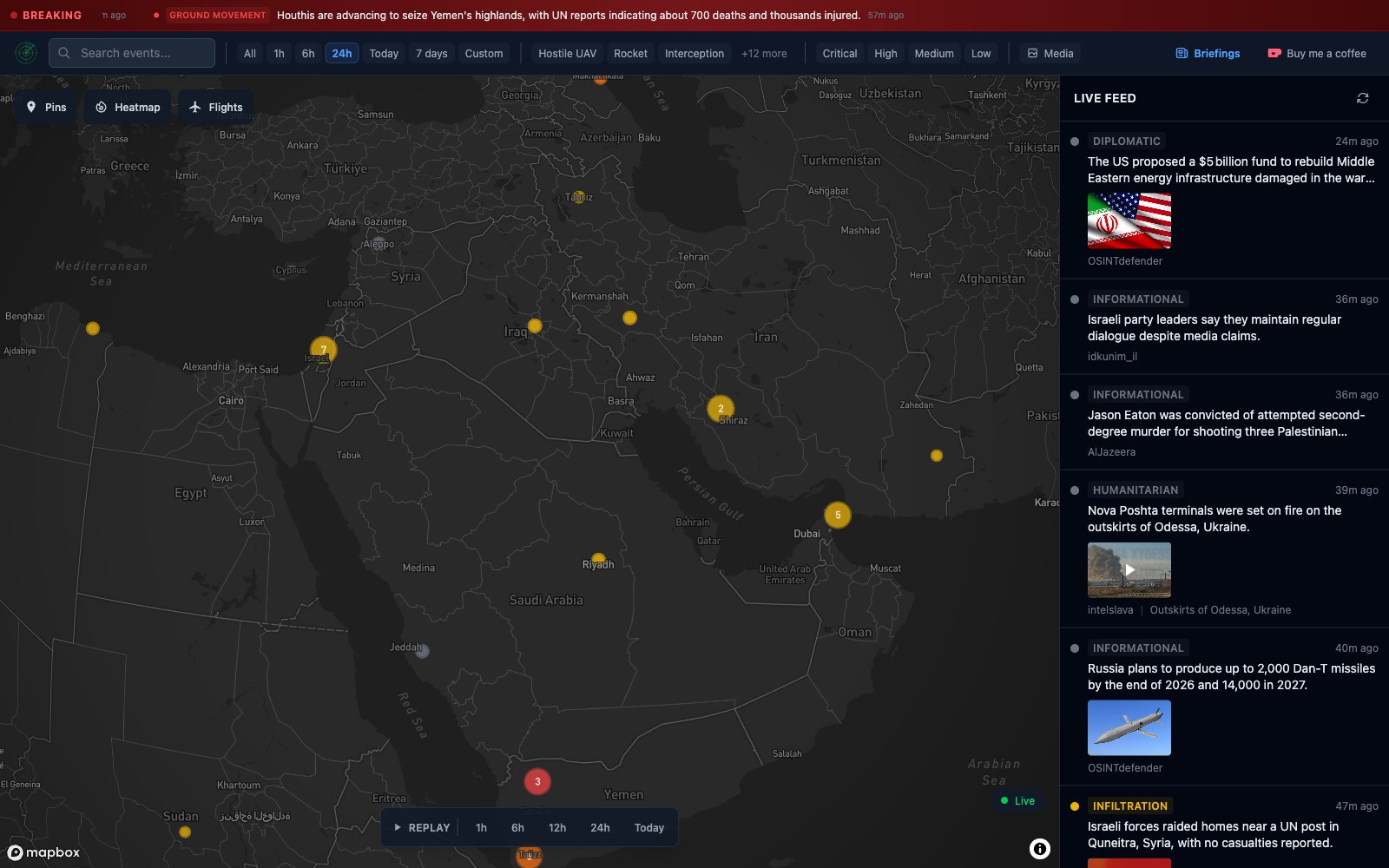Play the Odessa fire video thumbnail
The image size is (1389, 868).
pyautogui.click(x=1129, y=570)
